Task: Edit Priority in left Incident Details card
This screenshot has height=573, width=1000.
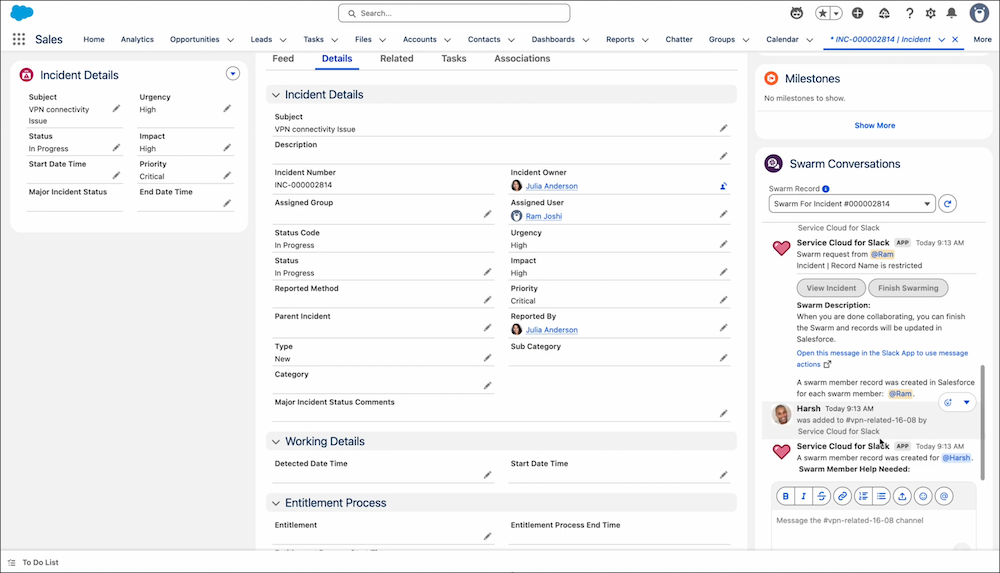Action: pyautogui.click(x=227, y=175)
